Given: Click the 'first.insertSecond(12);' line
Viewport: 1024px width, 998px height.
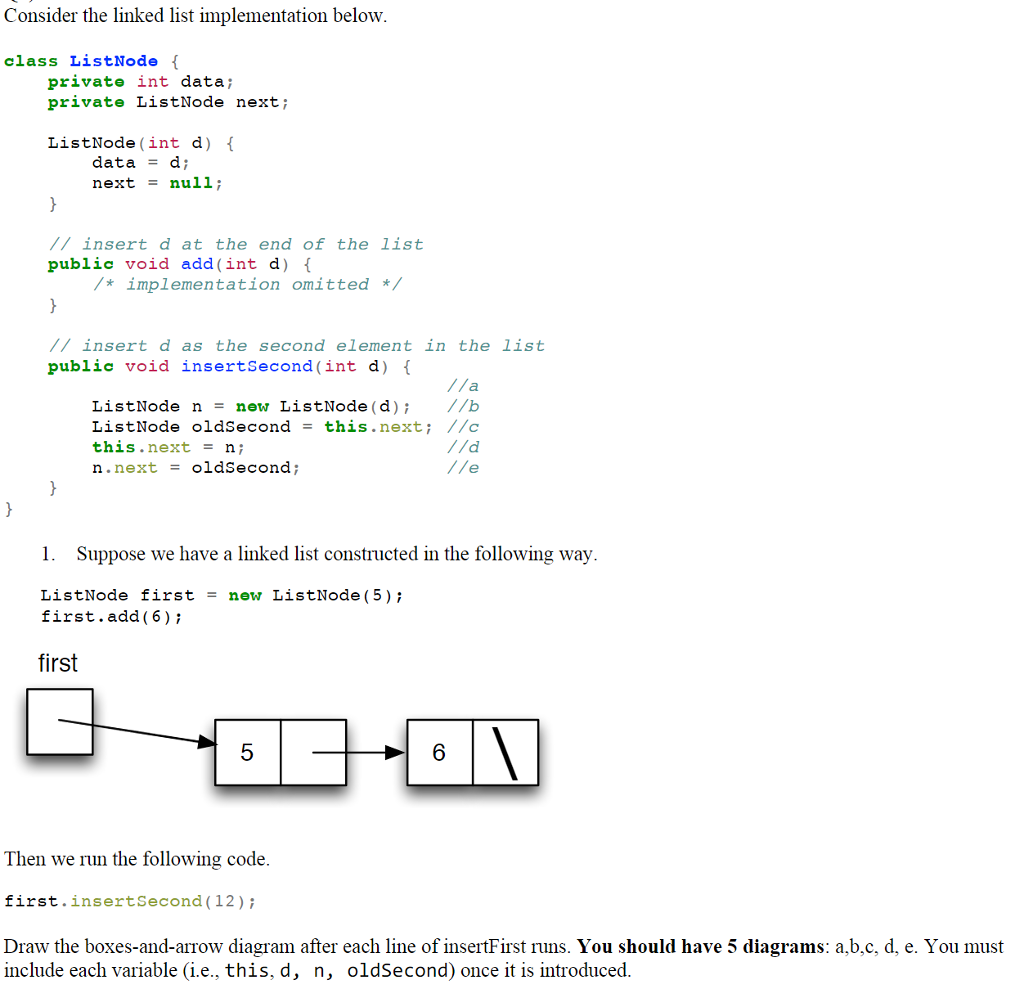Looking at the screenshot, I should click(131, 901).
